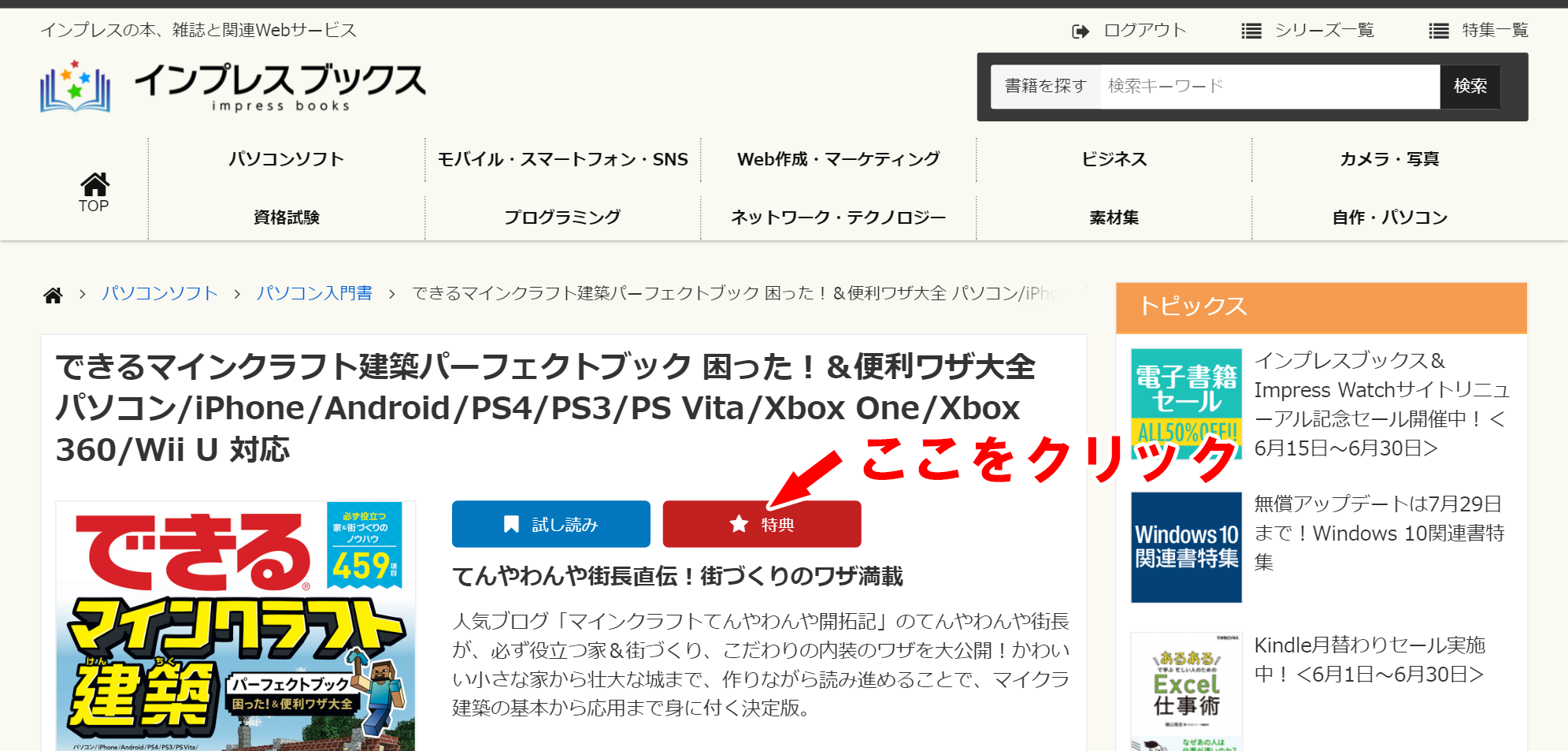This screenshot has height=751, width=1568.
Task: Click the logout arrow icon
Action: point(1081,31)
